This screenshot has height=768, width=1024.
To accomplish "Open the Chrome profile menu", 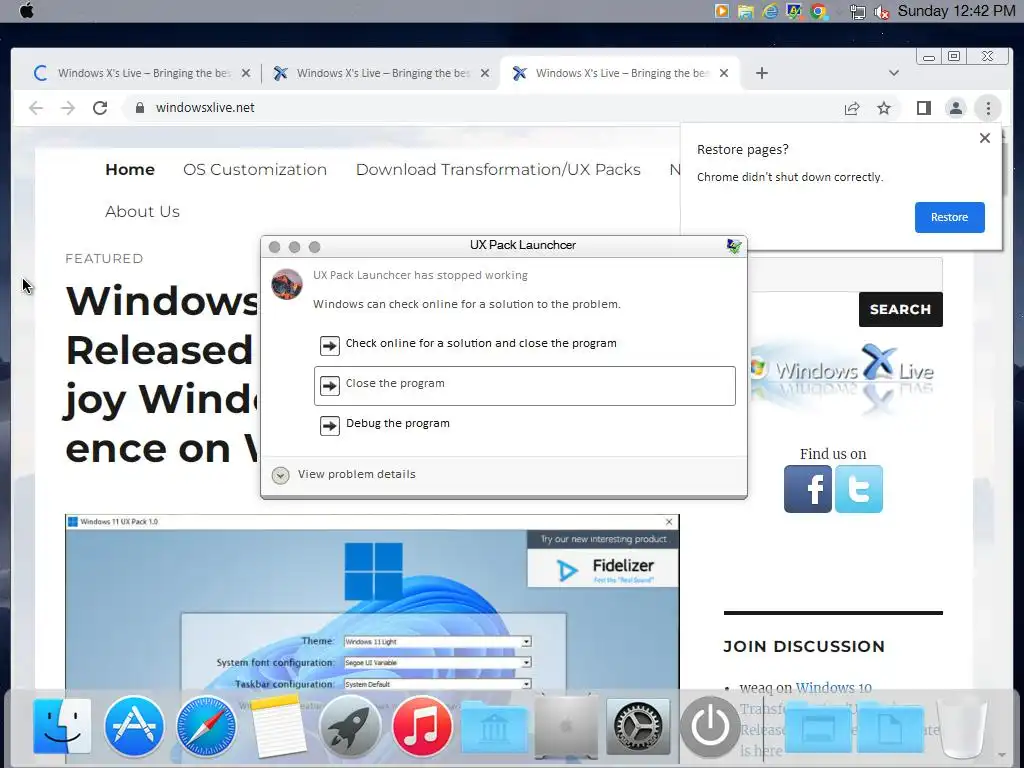I will coord(955,108).
